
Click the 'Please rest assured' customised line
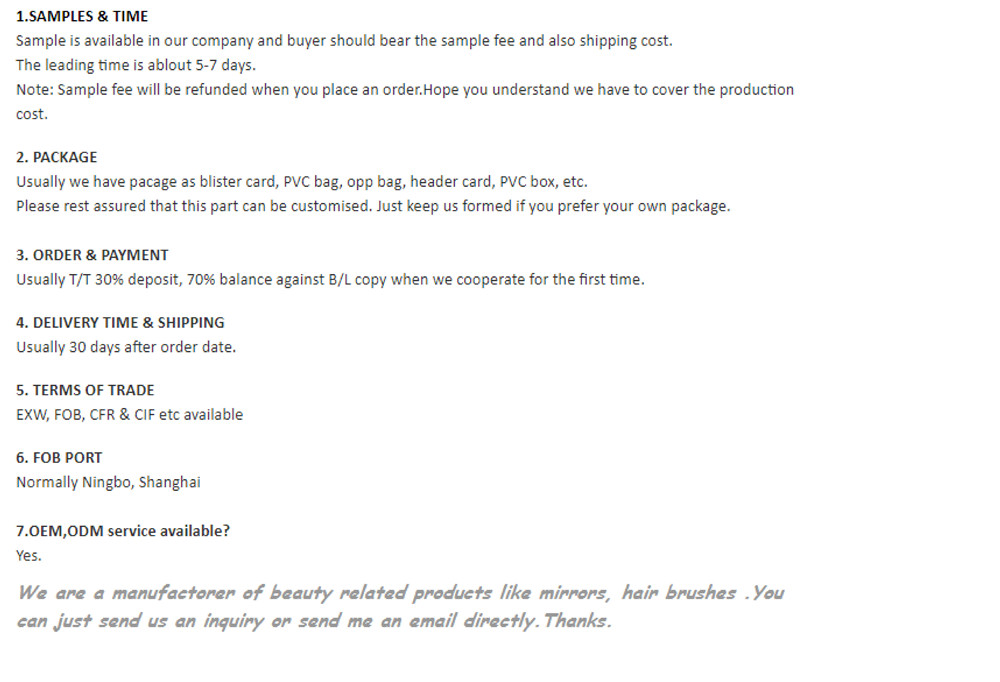pos(373,207)
